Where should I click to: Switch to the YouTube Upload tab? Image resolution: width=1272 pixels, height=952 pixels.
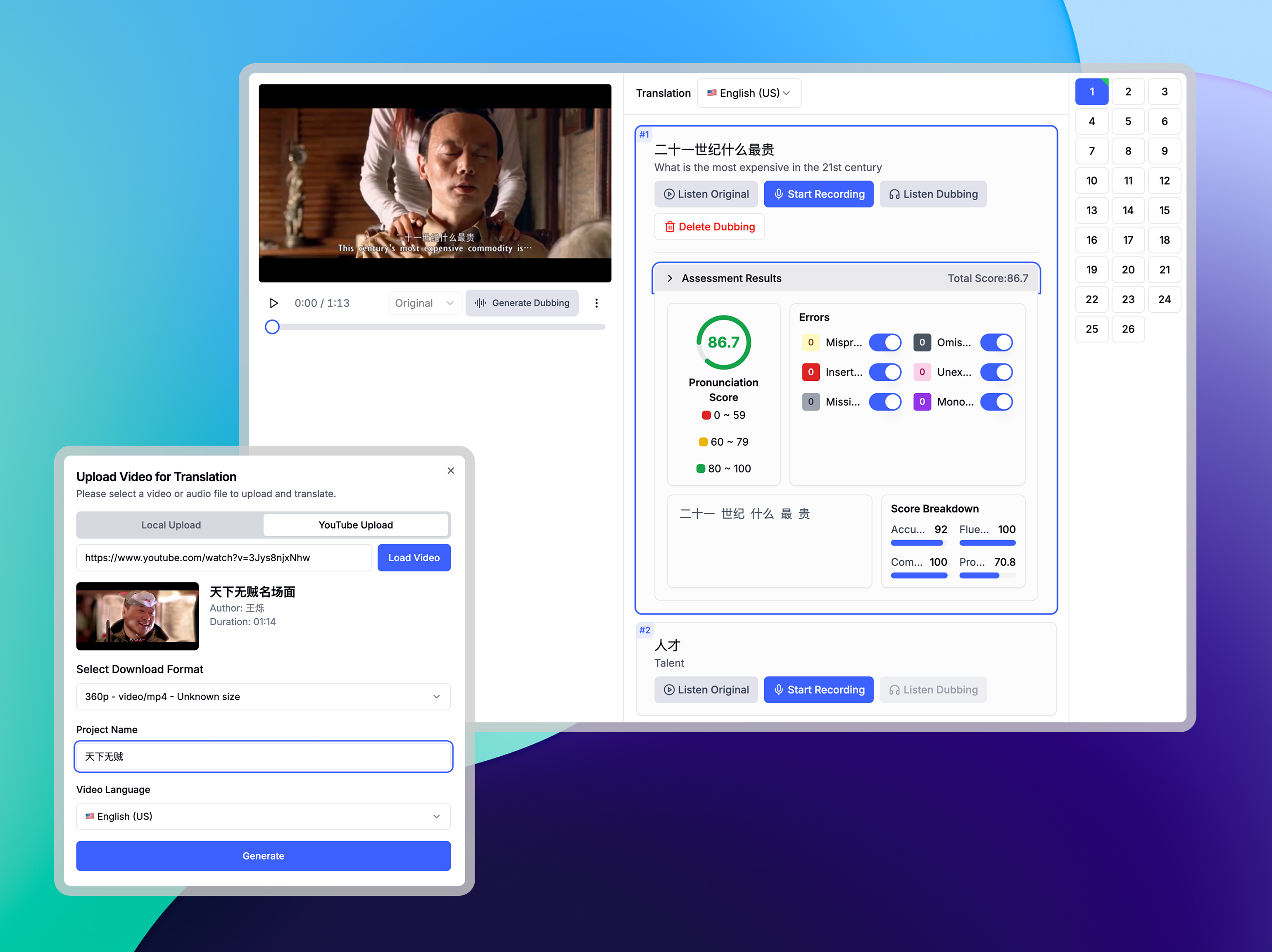click(356, 524)
